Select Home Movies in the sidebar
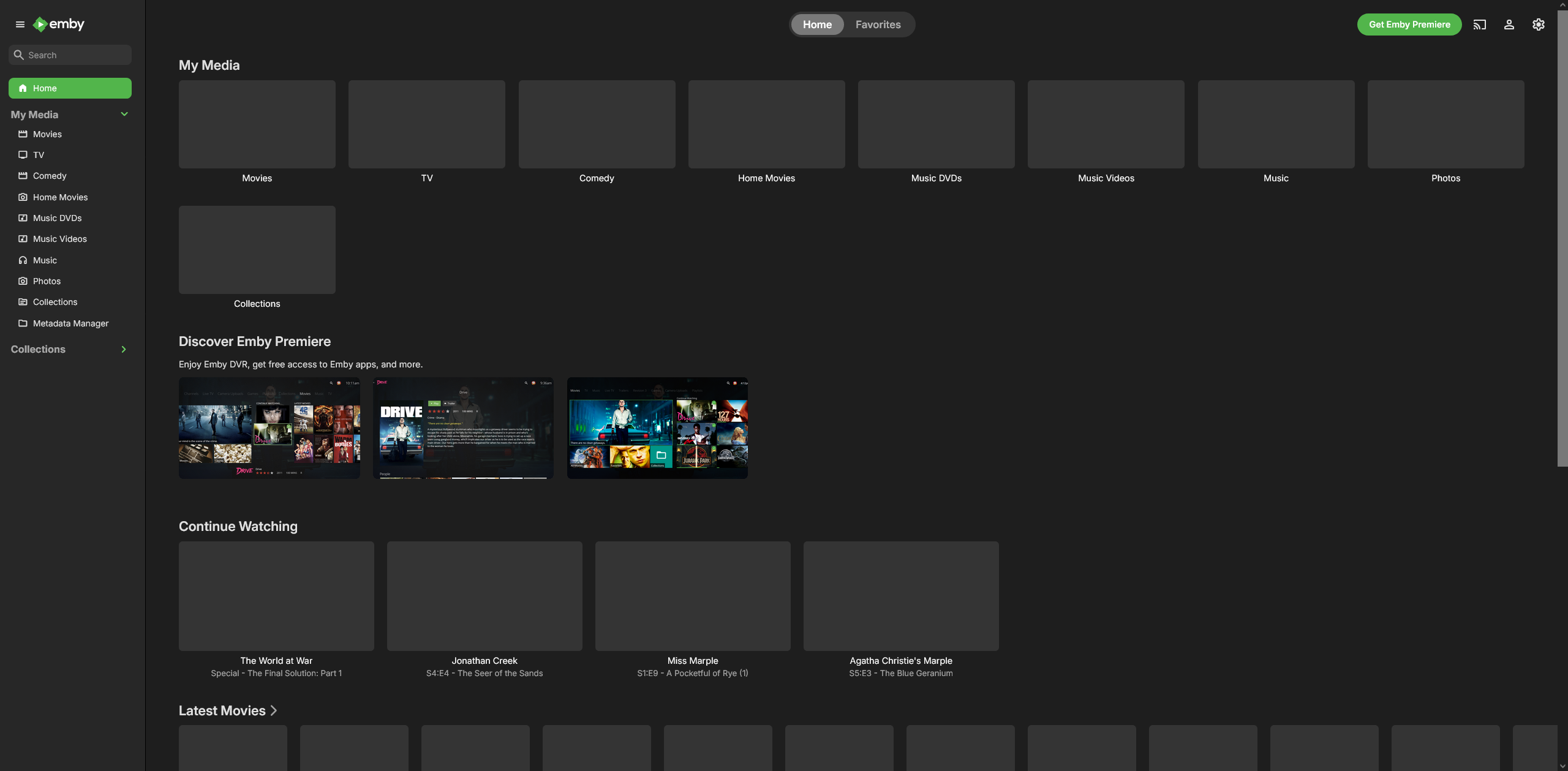 (61, 197)
